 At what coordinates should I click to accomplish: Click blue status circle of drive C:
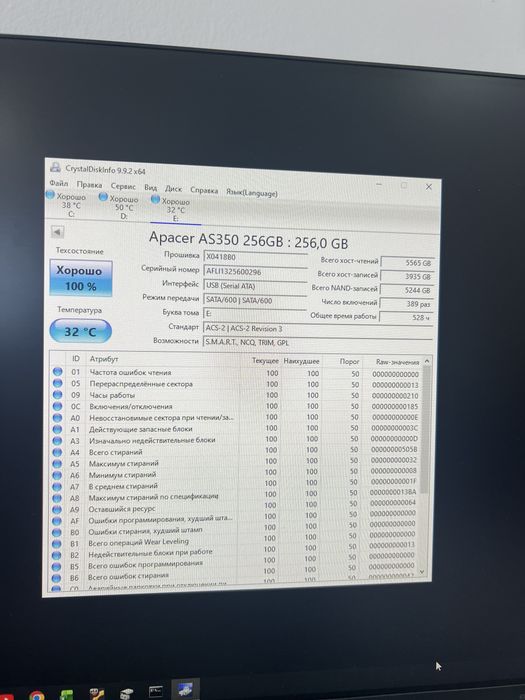click(x=50, y=195)
